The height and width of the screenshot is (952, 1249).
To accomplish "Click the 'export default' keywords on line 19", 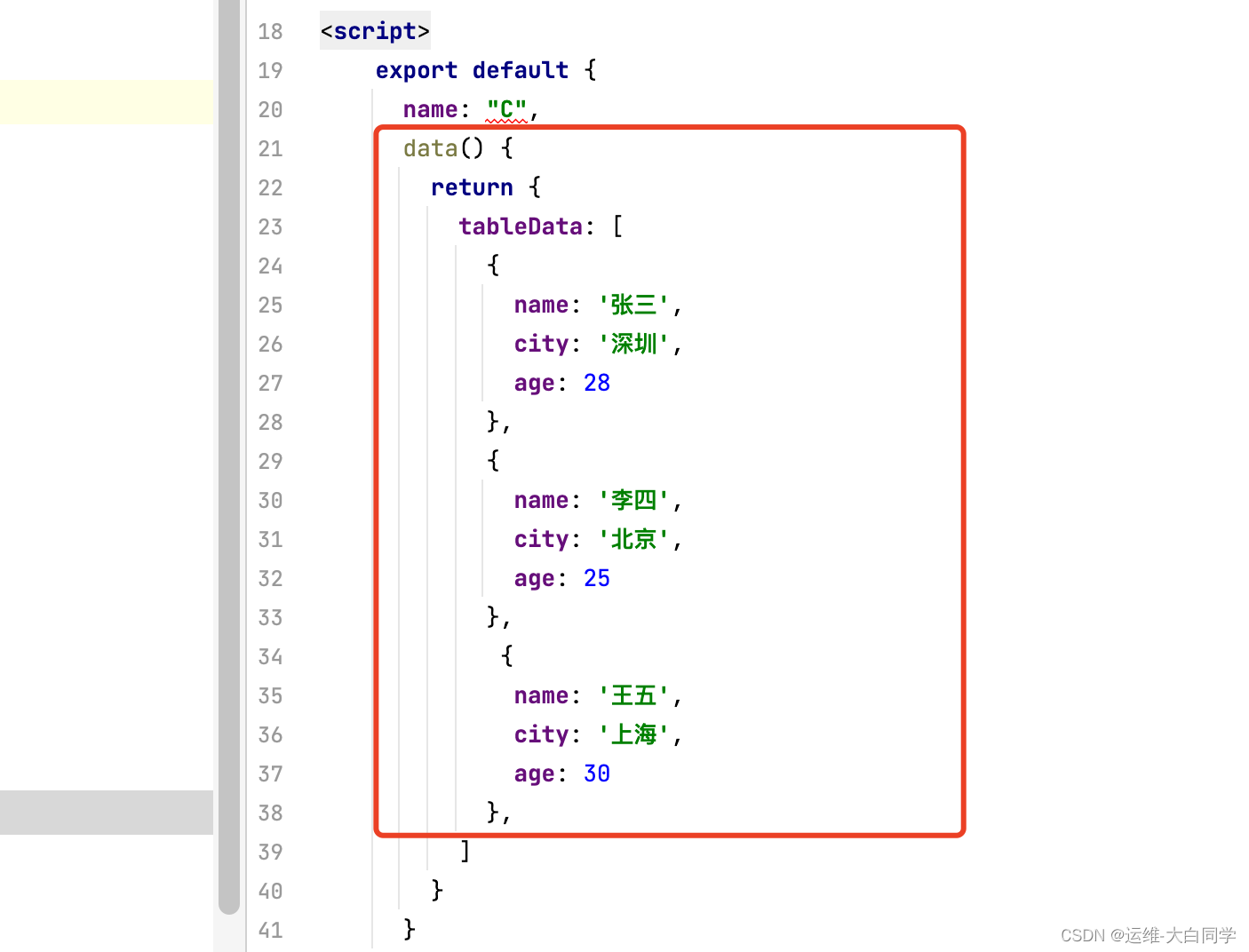I will point(472,70).
